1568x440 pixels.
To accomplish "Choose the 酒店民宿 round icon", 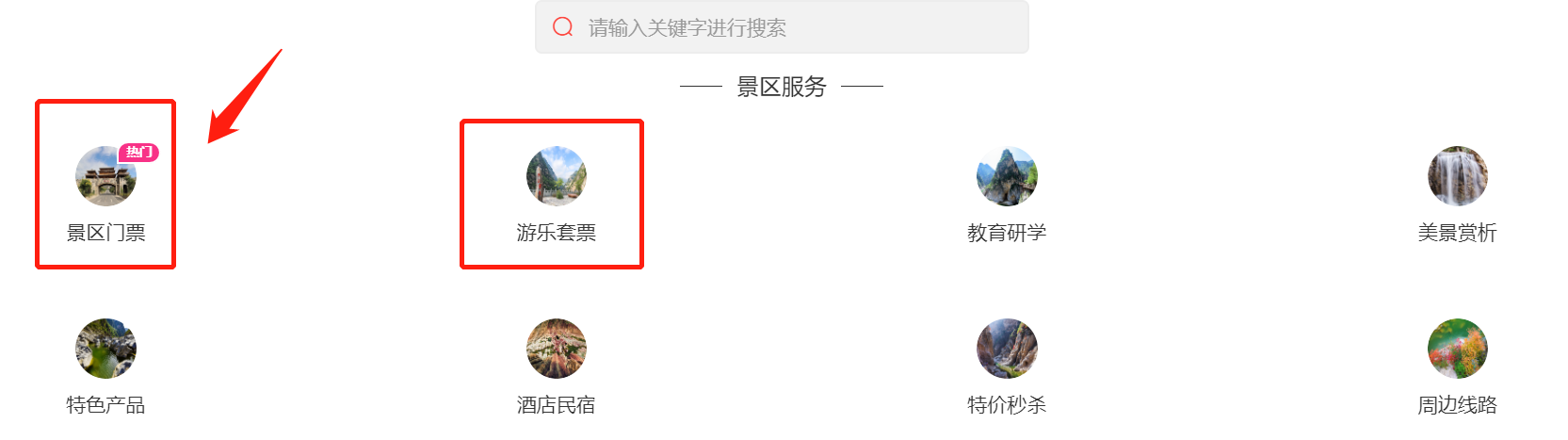I will pyautogui.click(x=557, y=349).
